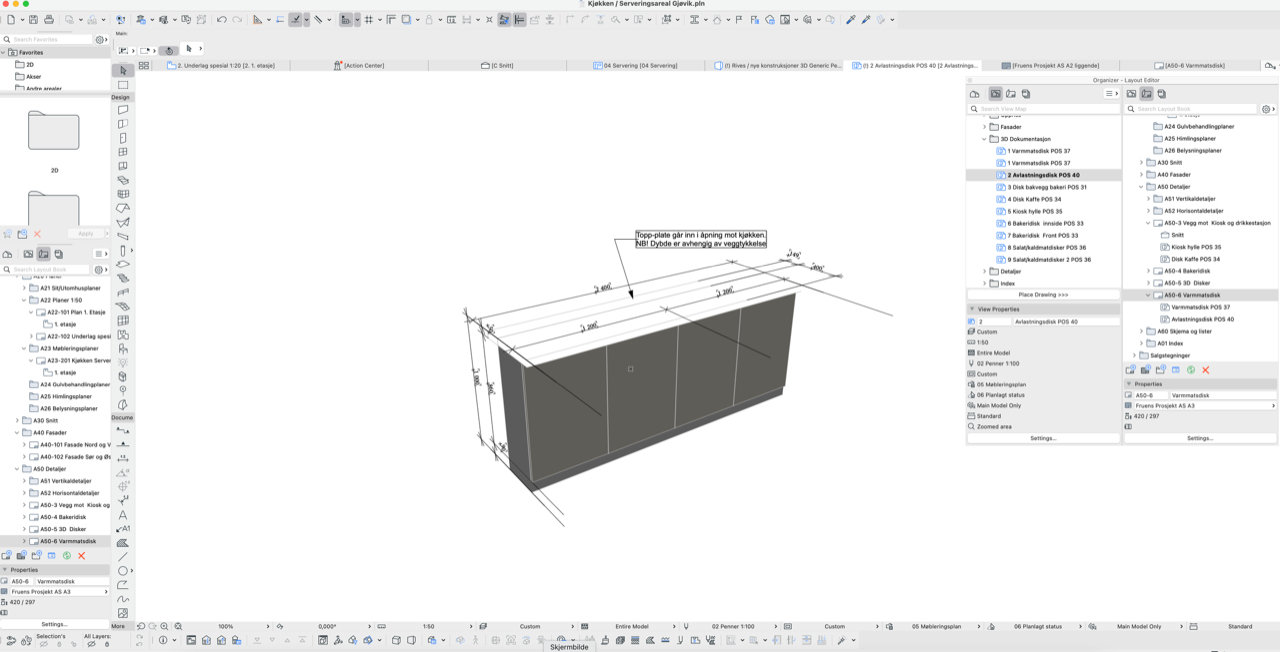Click the red X delete icon in Organizer
1280x652 pixels.
click(1205, 370)
